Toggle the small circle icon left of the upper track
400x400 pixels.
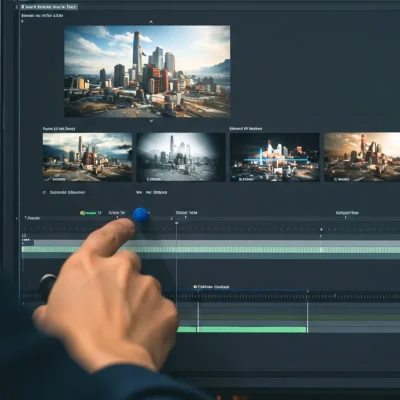click(x=24, y=235)
